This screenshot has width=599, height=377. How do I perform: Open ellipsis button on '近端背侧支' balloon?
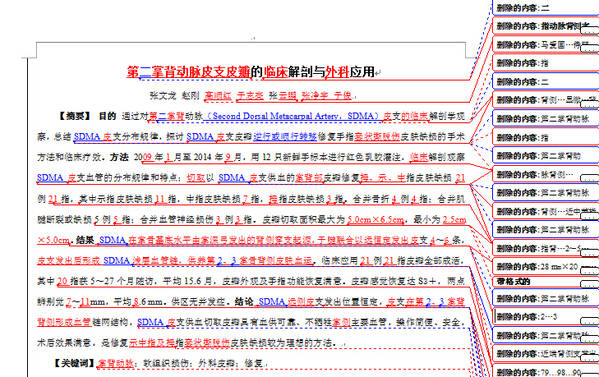tap(590, 358)
